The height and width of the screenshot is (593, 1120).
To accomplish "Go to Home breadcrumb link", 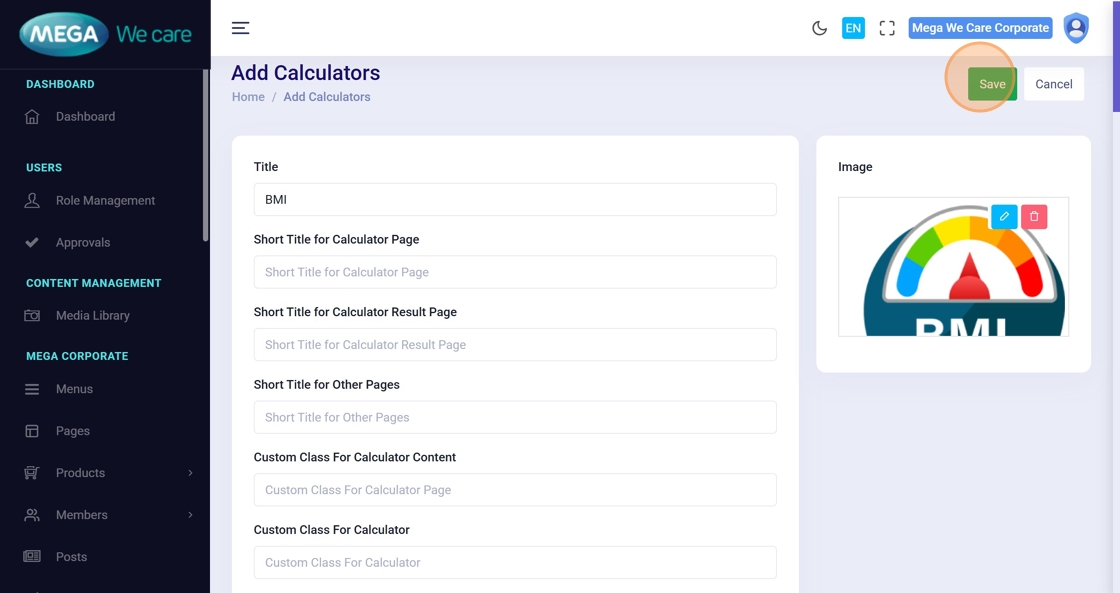I will click(248, 97).
